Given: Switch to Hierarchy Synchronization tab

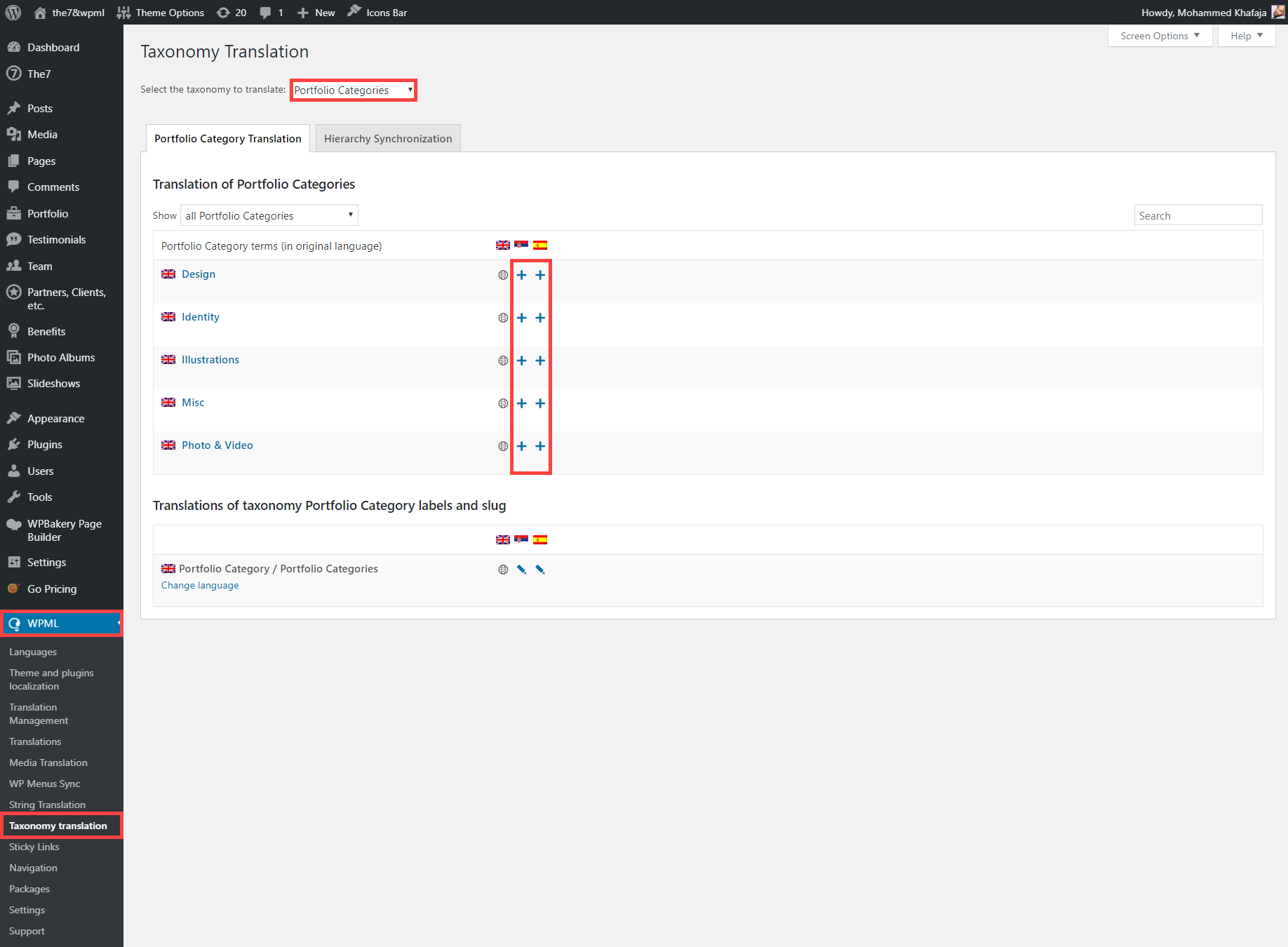Looking at the screenshot, I should click(x=388, y=139).
